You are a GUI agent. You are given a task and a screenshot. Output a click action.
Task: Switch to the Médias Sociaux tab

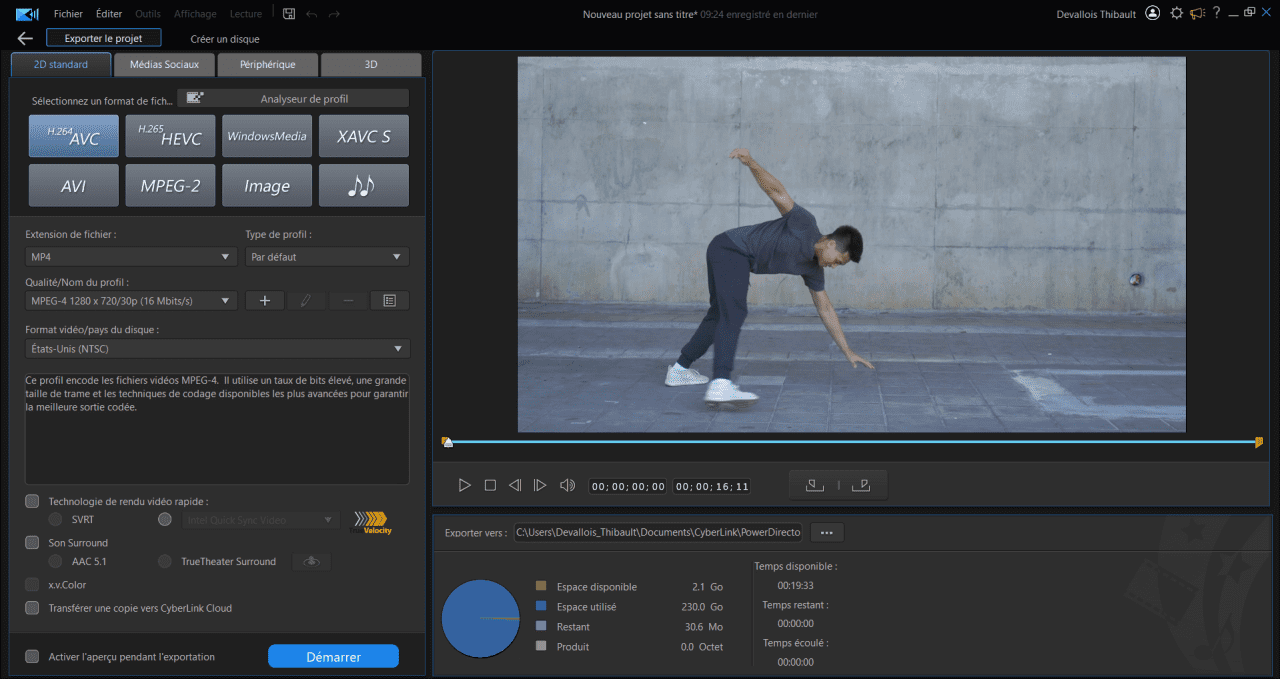click(x=163, y=63)
